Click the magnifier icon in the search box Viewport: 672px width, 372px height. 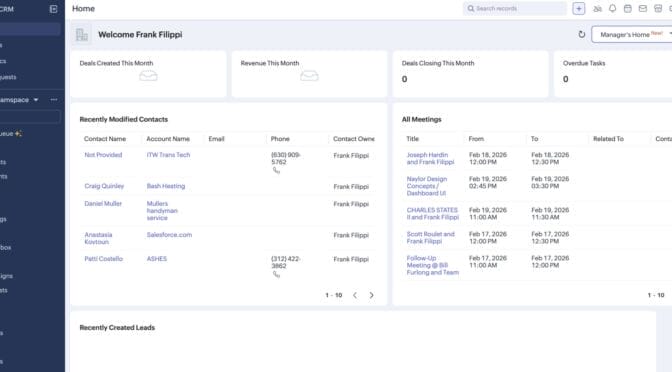click(x=471, y=9)
